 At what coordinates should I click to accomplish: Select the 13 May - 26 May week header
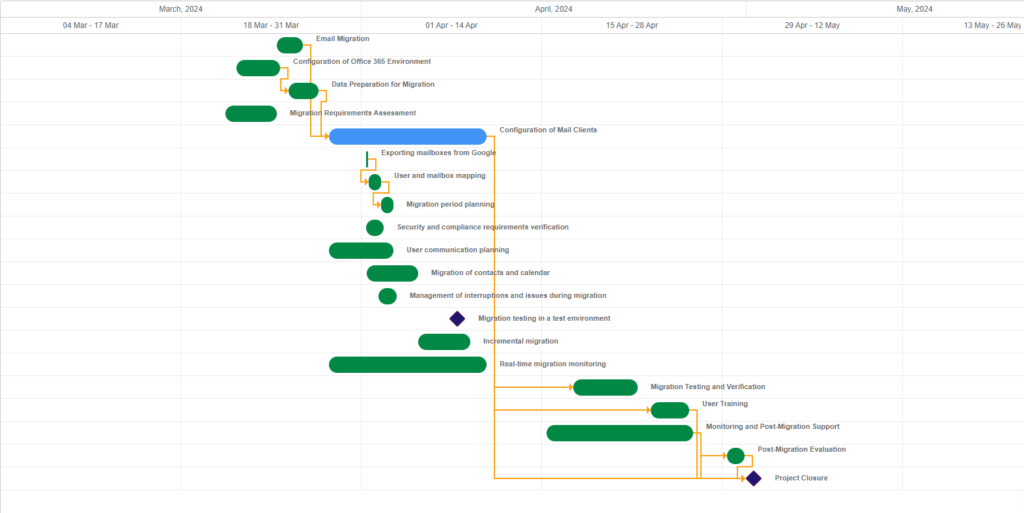963,25
